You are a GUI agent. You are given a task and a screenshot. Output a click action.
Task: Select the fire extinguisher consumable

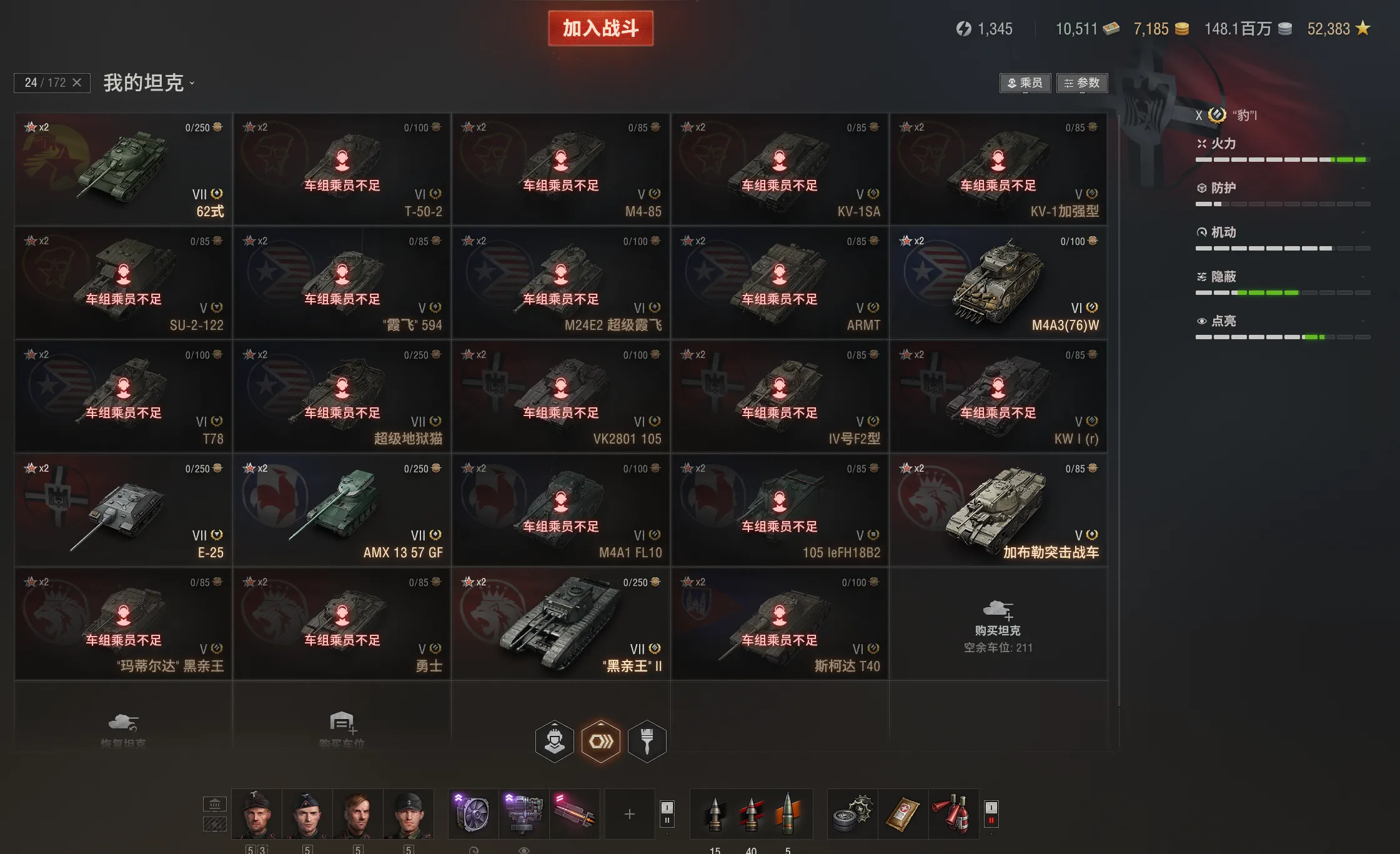click(953, 813)
